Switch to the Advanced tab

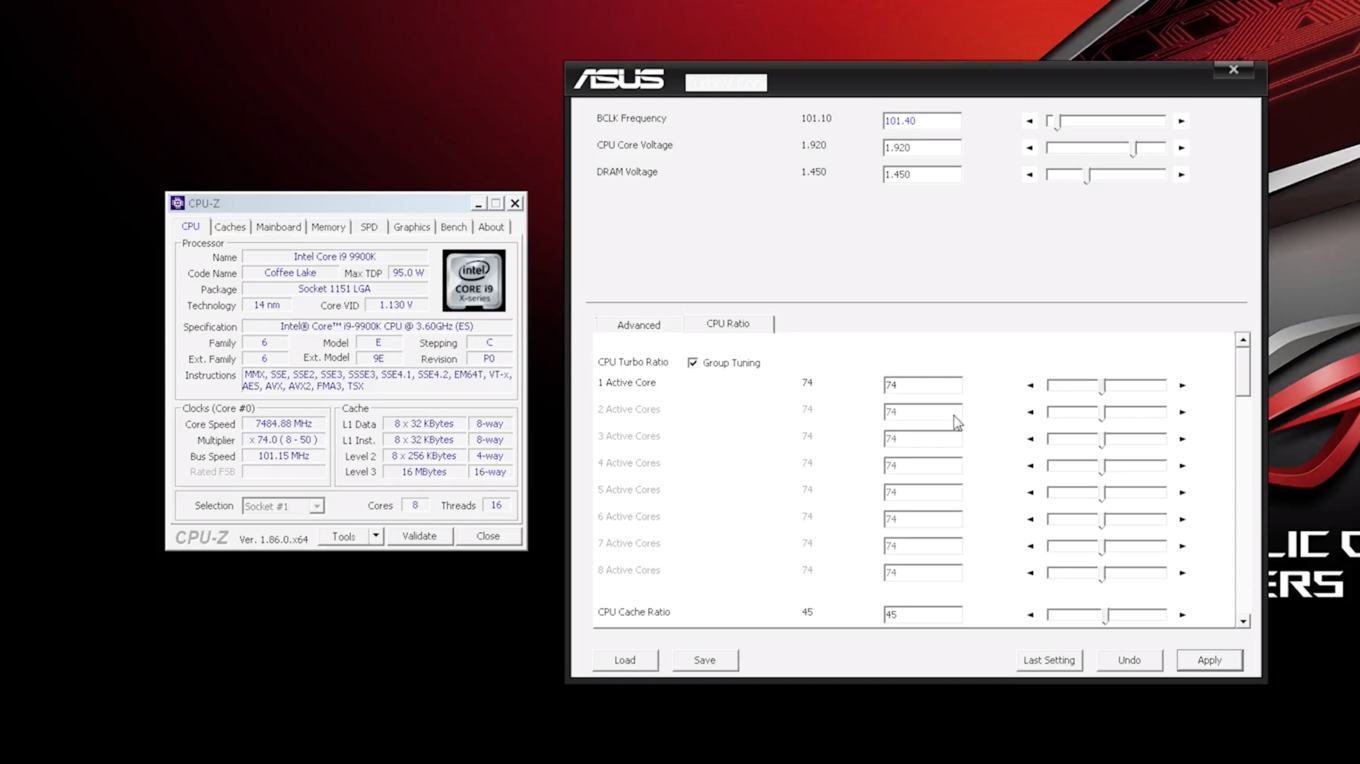click(x=639, y=325)
